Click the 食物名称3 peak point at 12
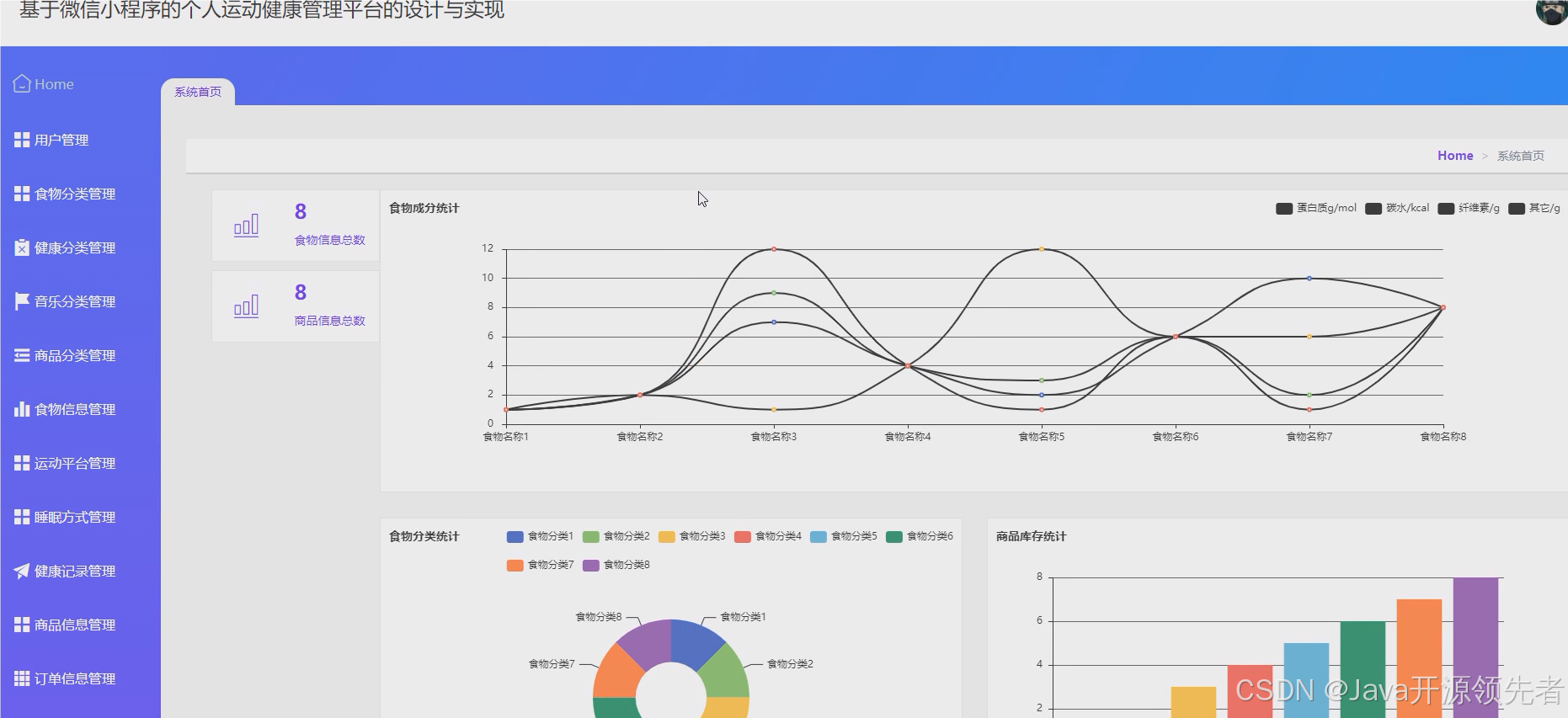The image size is (1568, 718). 774,249
